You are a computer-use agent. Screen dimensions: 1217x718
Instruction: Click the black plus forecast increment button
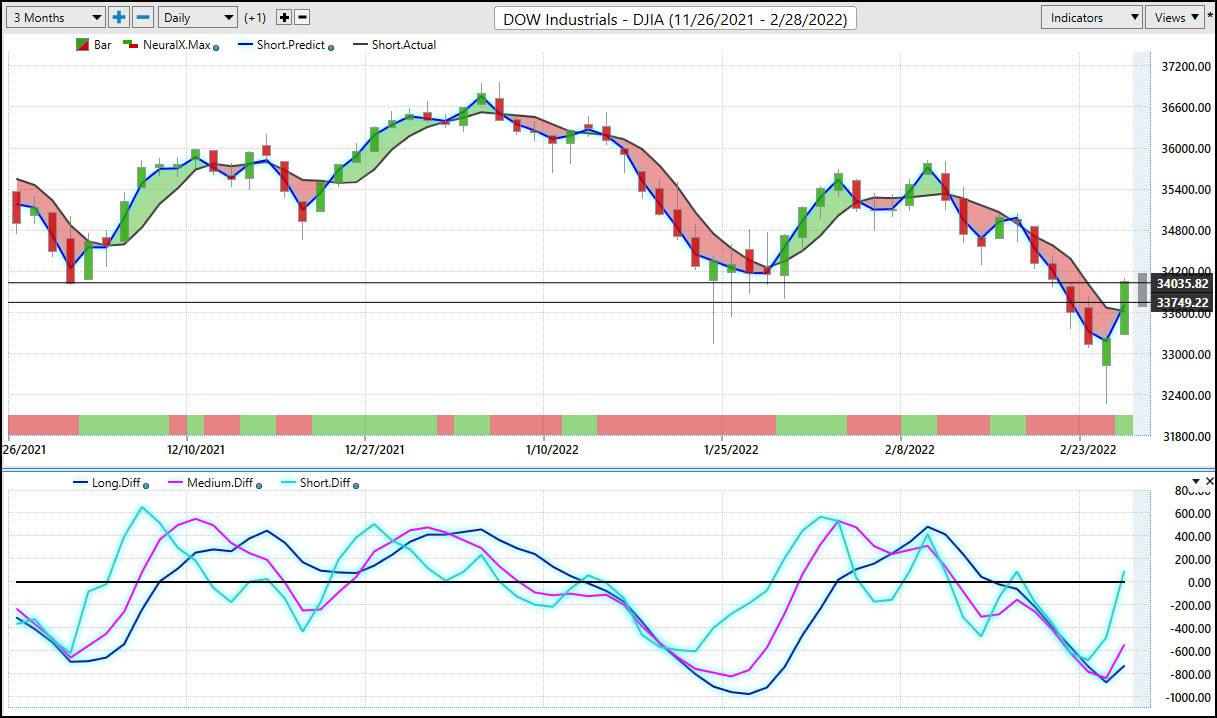click(x=284, y=18)
